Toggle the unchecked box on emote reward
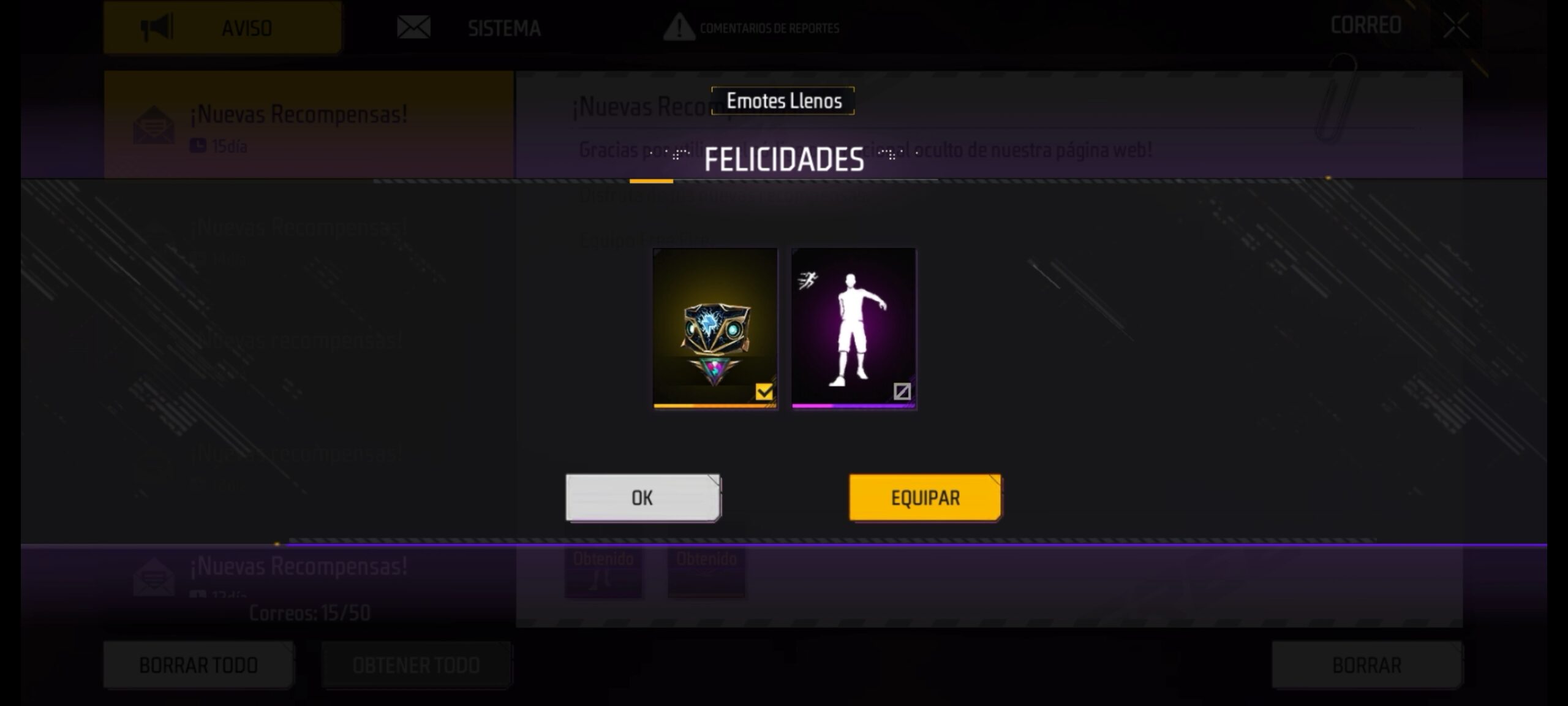Image resolution: width=1568 pixels, height=706 pixels. [x=902, y=391]
